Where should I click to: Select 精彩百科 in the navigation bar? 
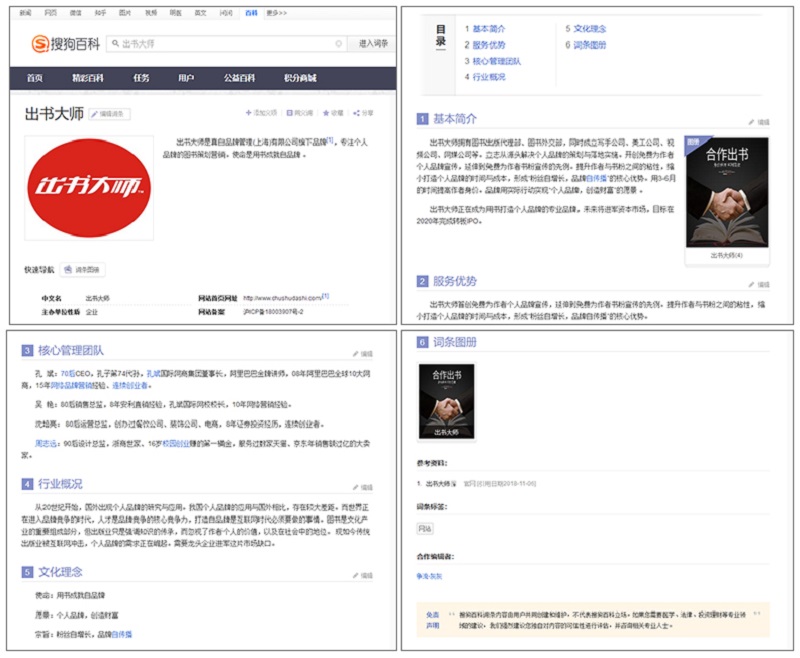[87, 78]
